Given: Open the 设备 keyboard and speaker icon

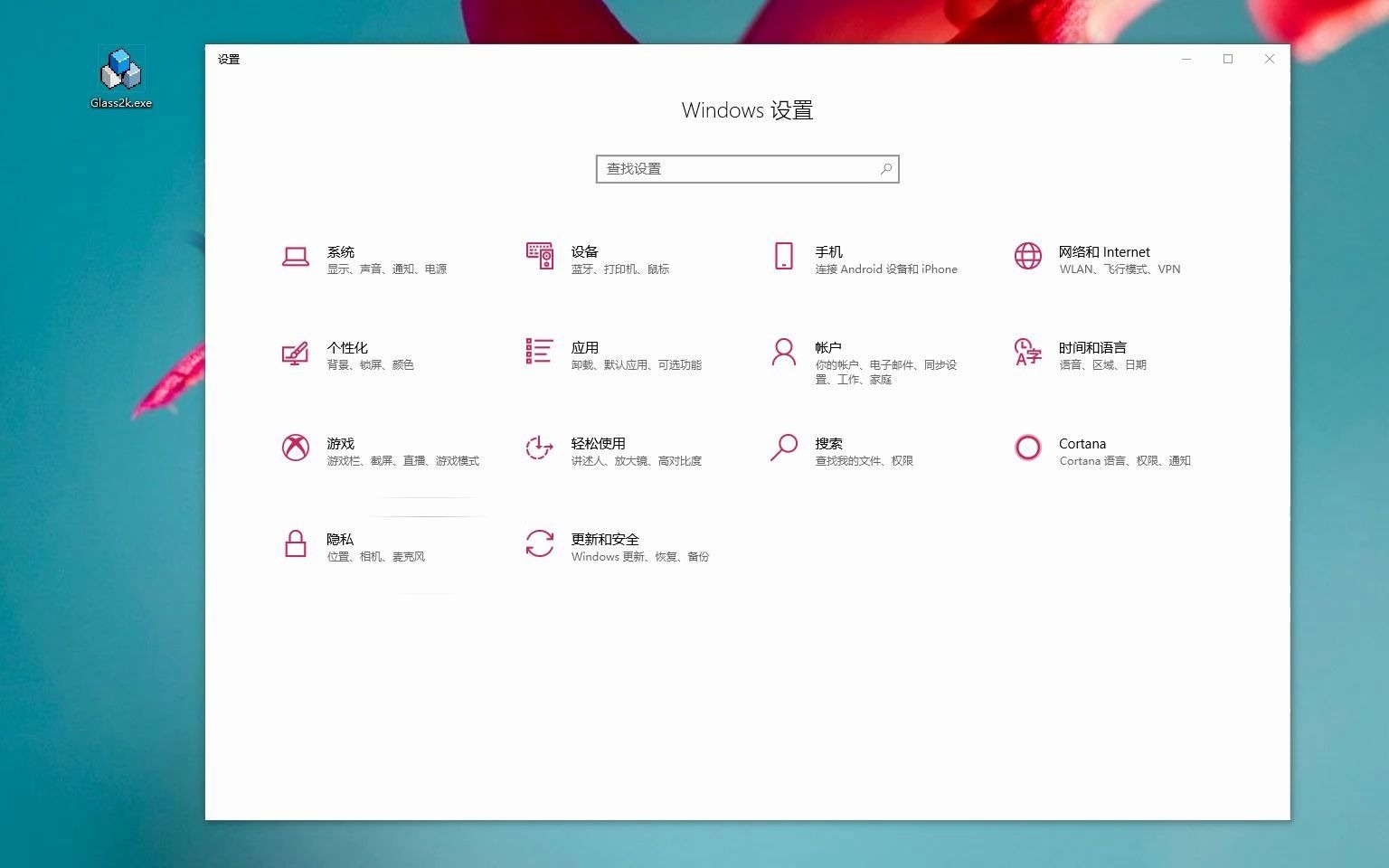Looking at the screenshot, I should pyautogui.click(x=540, y=256).
